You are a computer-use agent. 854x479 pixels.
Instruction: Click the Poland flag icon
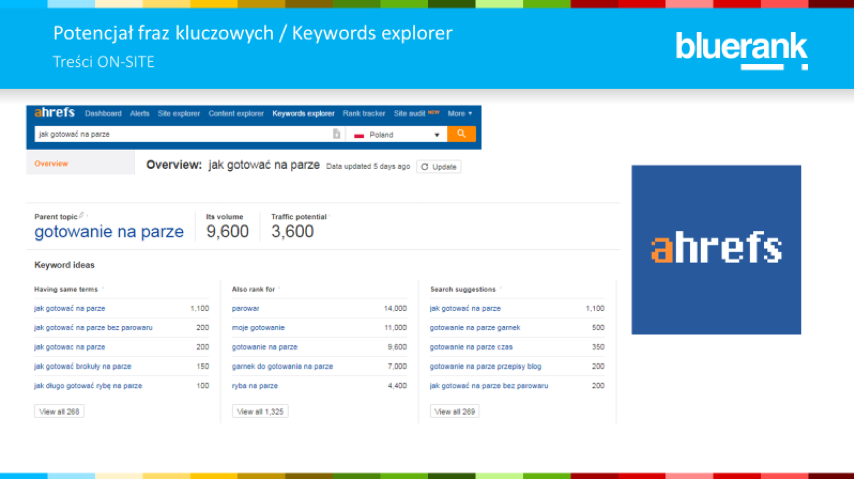[359, 135]
